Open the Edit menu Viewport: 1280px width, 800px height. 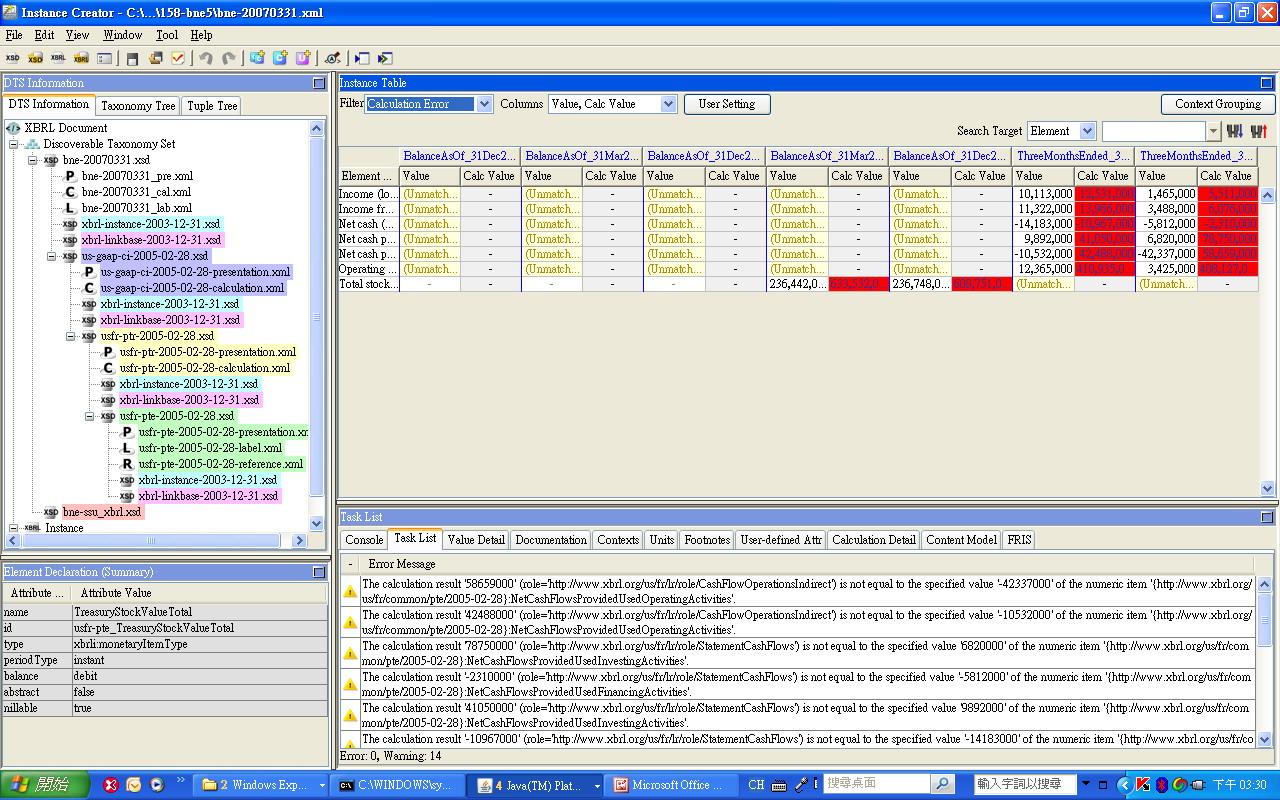coord(44,35)
